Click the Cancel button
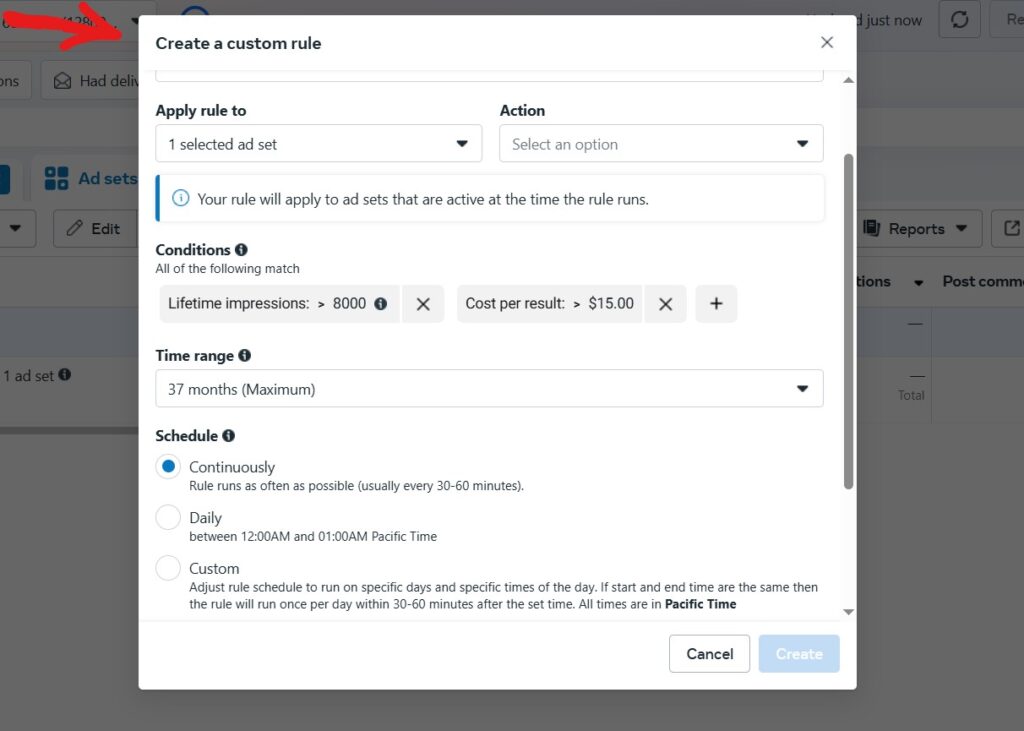Image resolution: width=1024 pixels, height=731 pixels. [x=709, y=654]
